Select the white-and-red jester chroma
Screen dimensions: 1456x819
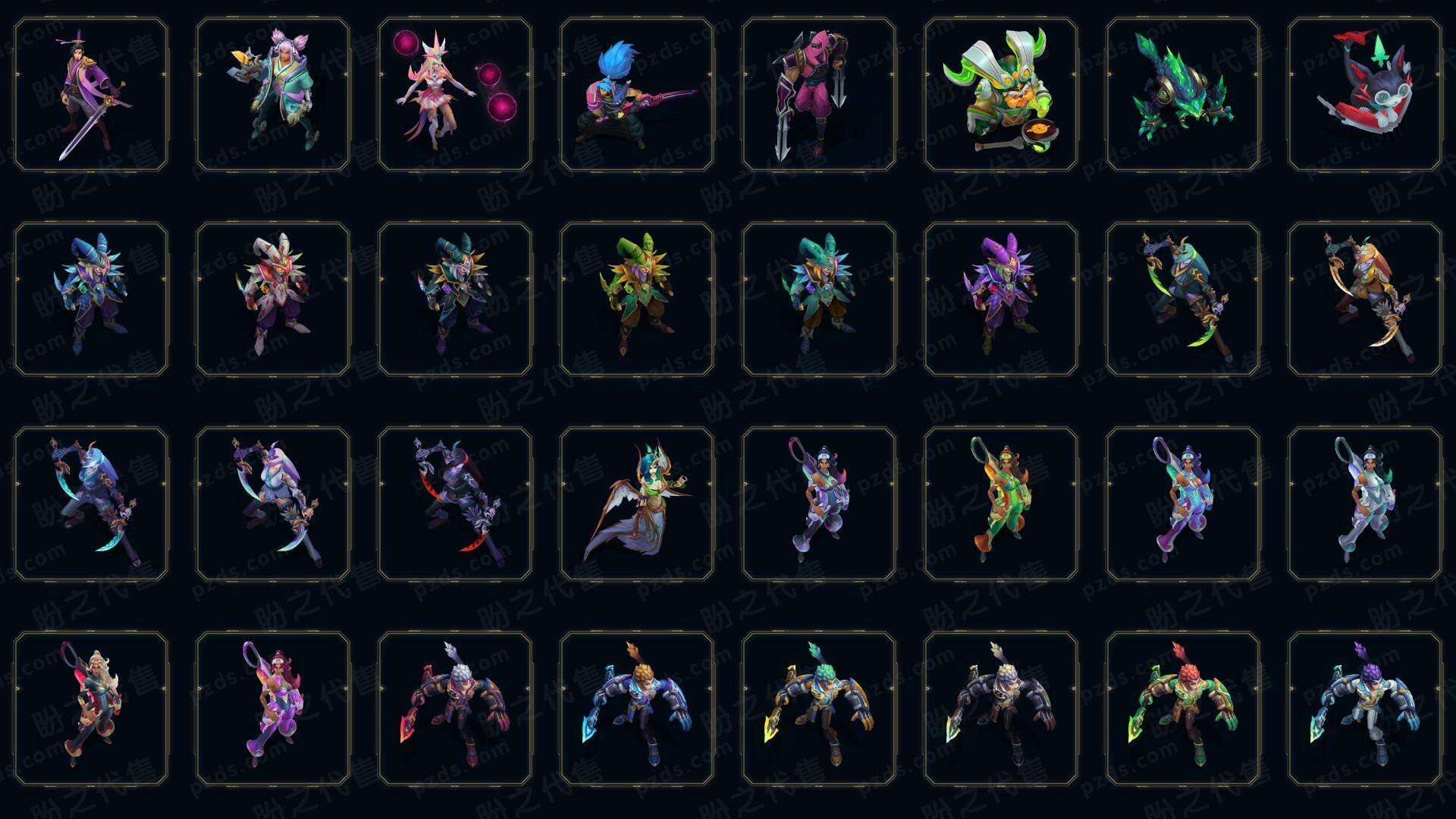(x=273, y=299)
